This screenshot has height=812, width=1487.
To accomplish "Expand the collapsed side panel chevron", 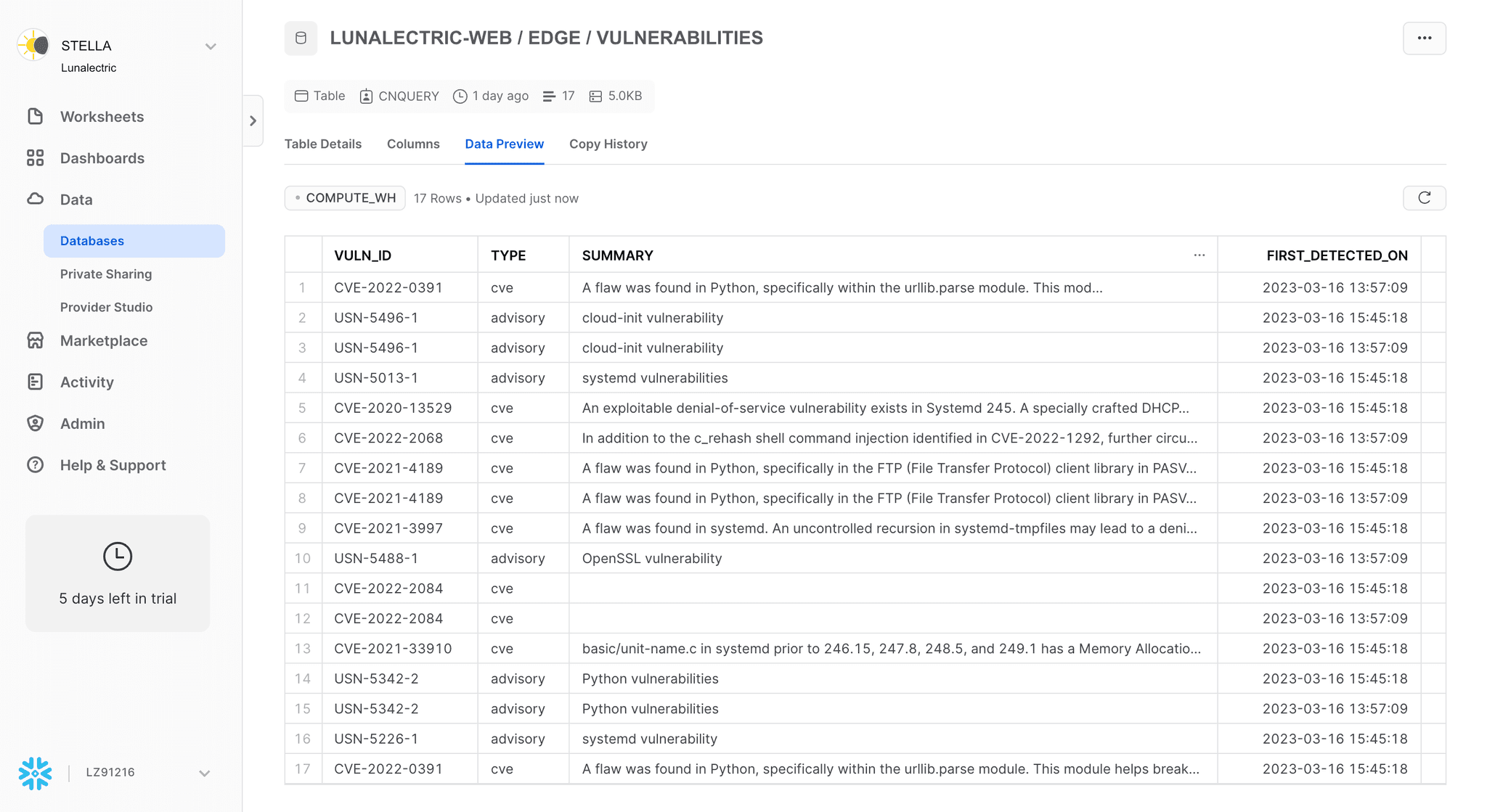I will pos(253,120).
